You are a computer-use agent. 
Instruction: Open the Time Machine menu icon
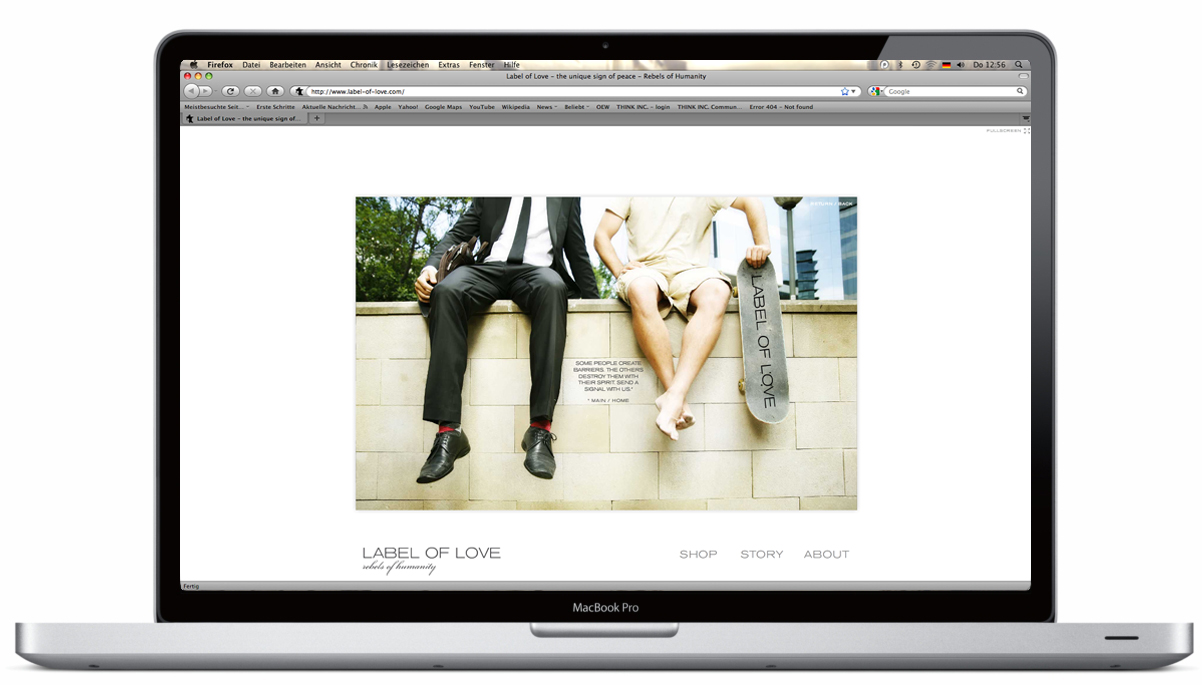pyautogui.click(x=915, y=65)
